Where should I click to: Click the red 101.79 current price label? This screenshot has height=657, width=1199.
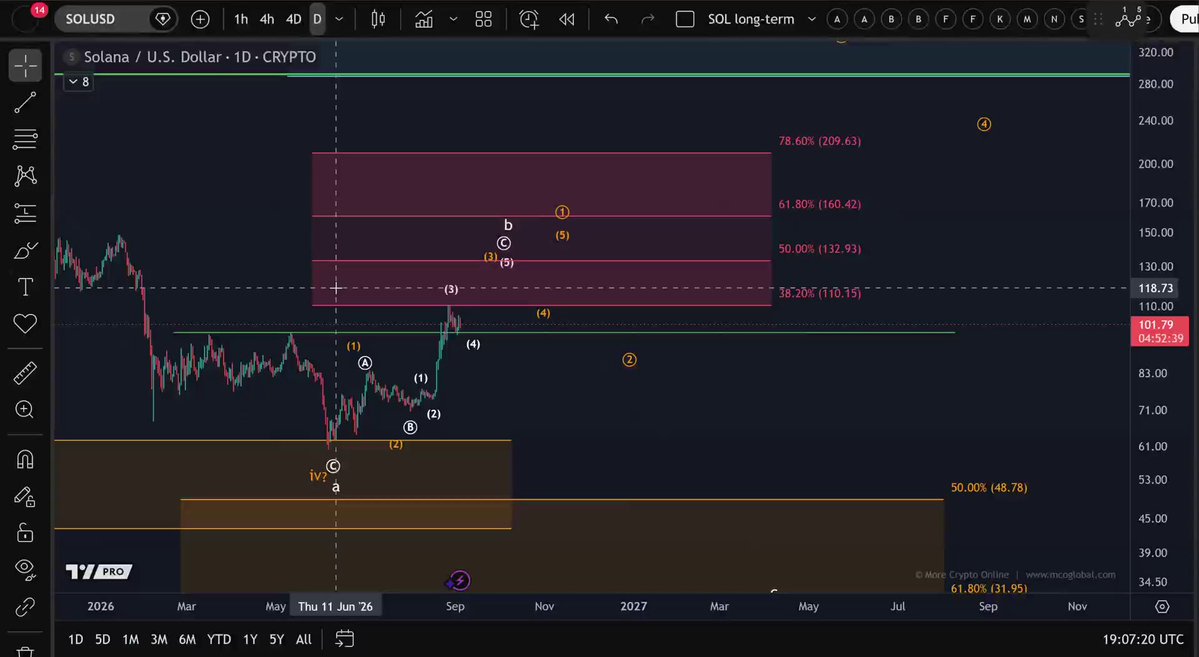(1159, 331)
